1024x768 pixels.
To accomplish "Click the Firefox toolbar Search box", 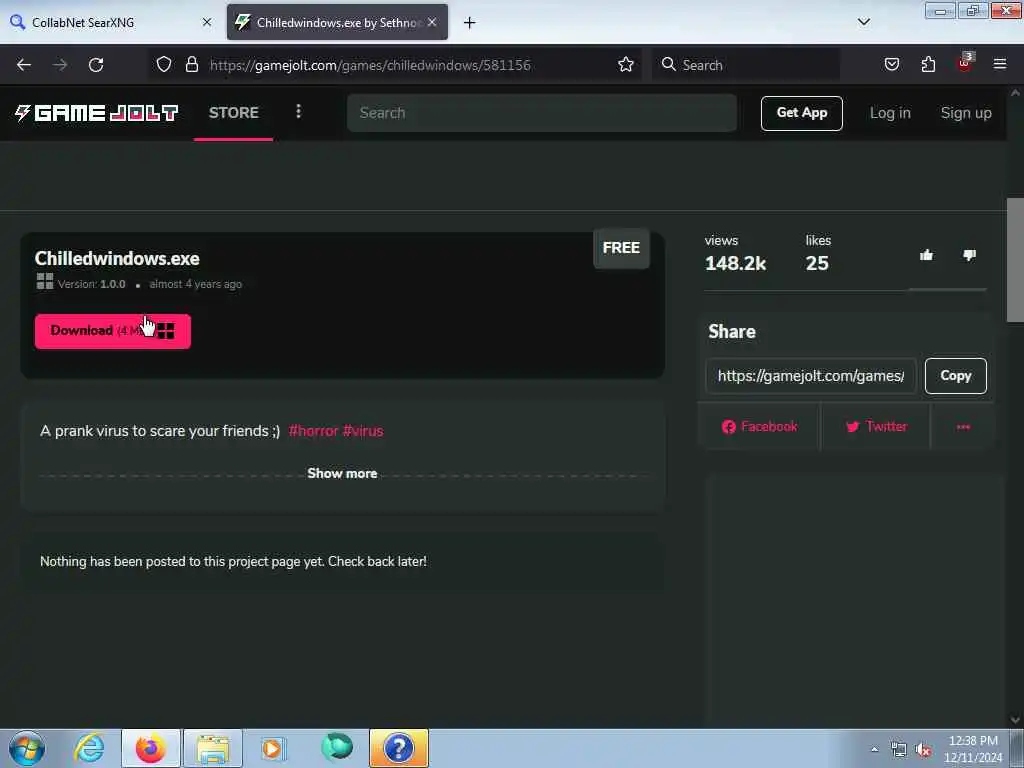I will 746,65.
